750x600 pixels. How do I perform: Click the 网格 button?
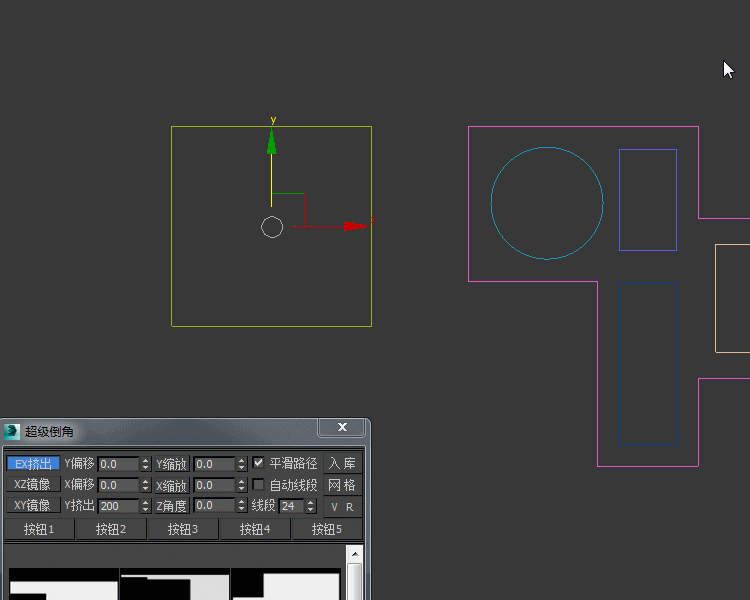coord(342,485)
